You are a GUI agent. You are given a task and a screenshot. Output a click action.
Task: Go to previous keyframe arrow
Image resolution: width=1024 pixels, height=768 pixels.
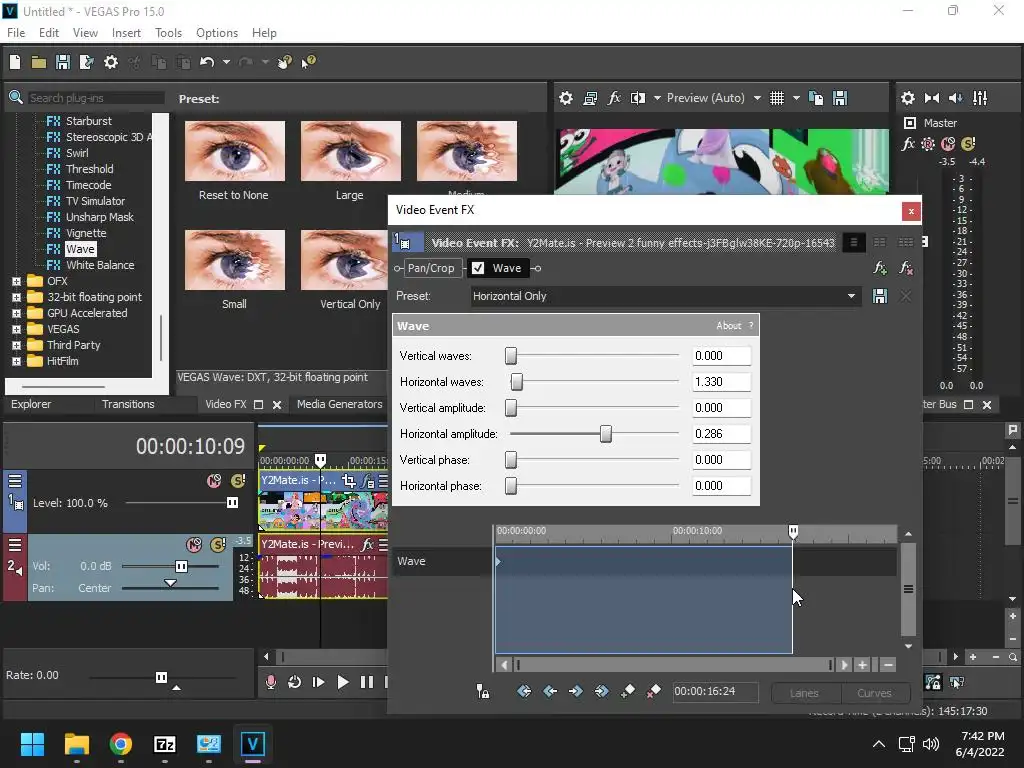550,691
